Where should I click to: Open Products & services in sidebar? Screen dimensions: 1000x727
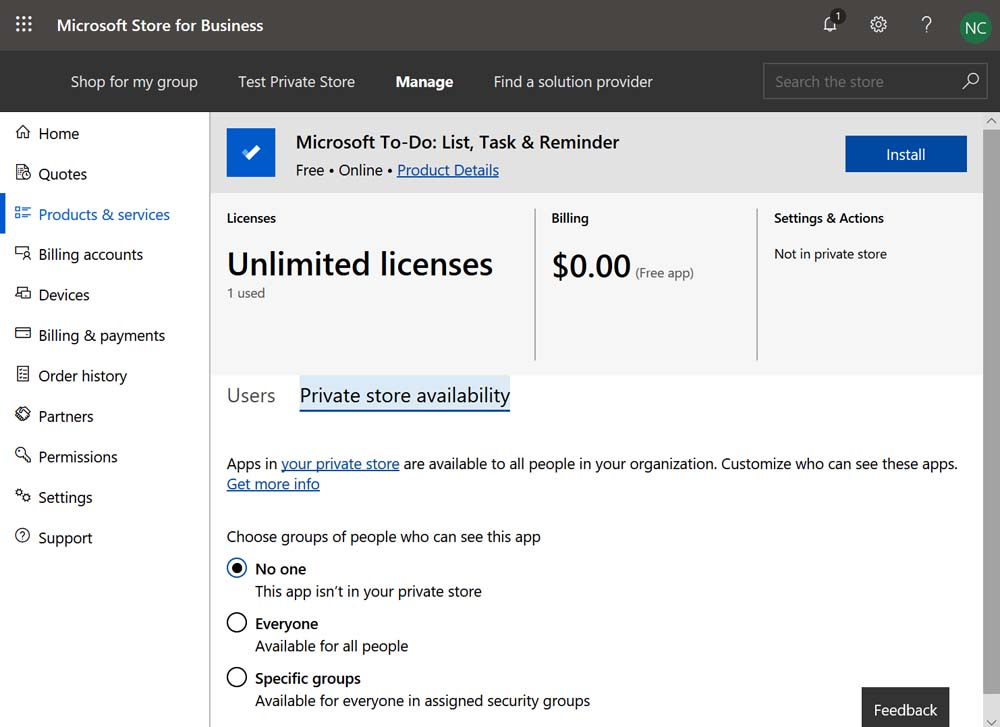point(105,214)
